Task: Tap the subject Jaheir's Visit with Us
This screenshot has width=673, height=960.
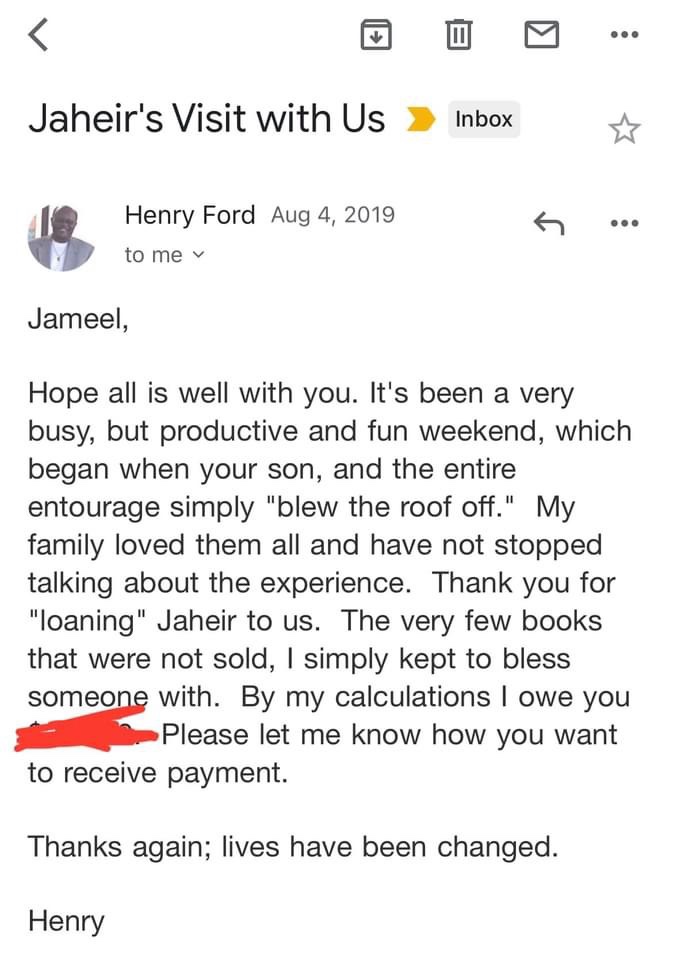Action: [206, 119]
